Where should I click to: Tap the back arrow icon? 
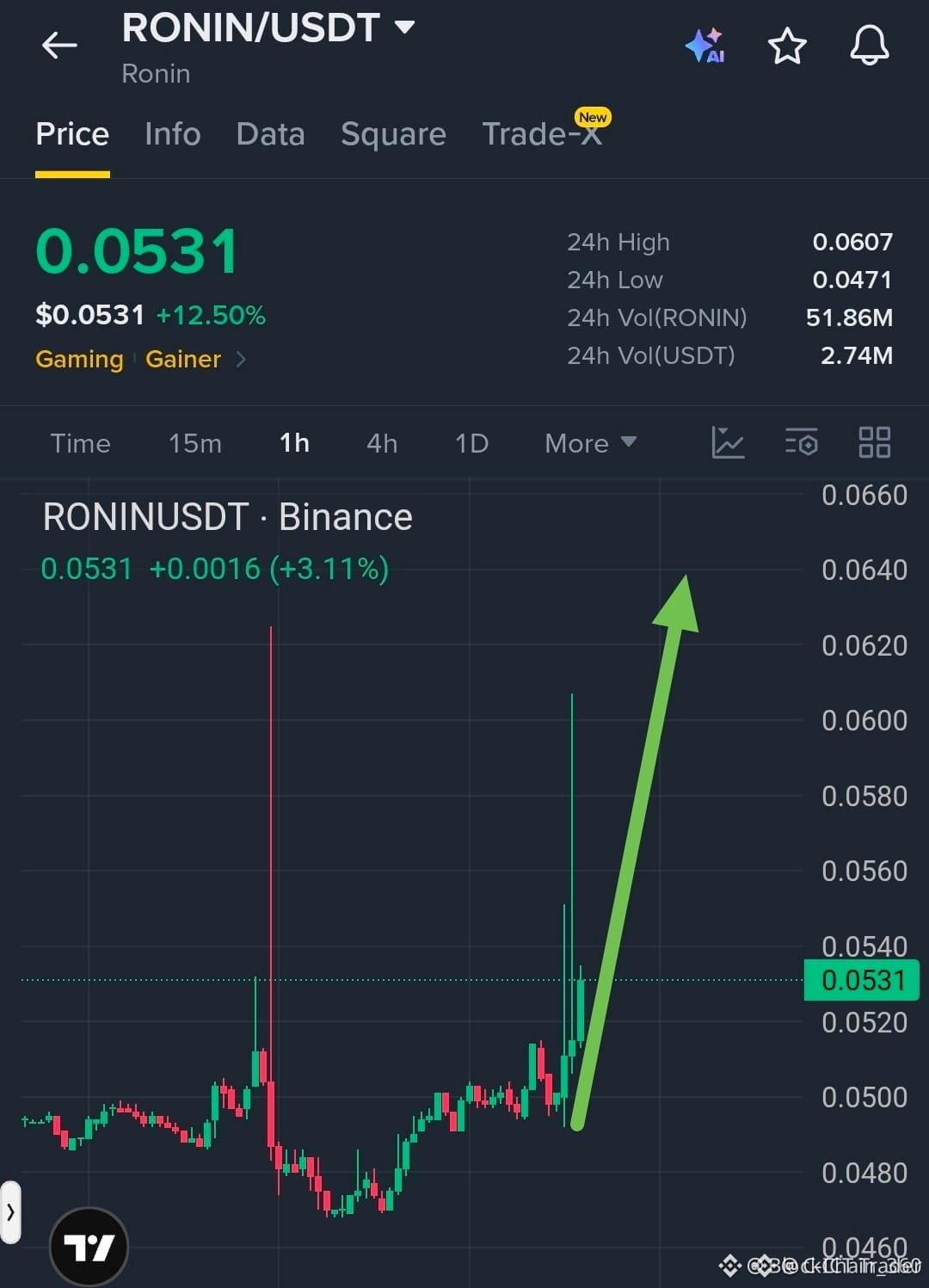59,45
